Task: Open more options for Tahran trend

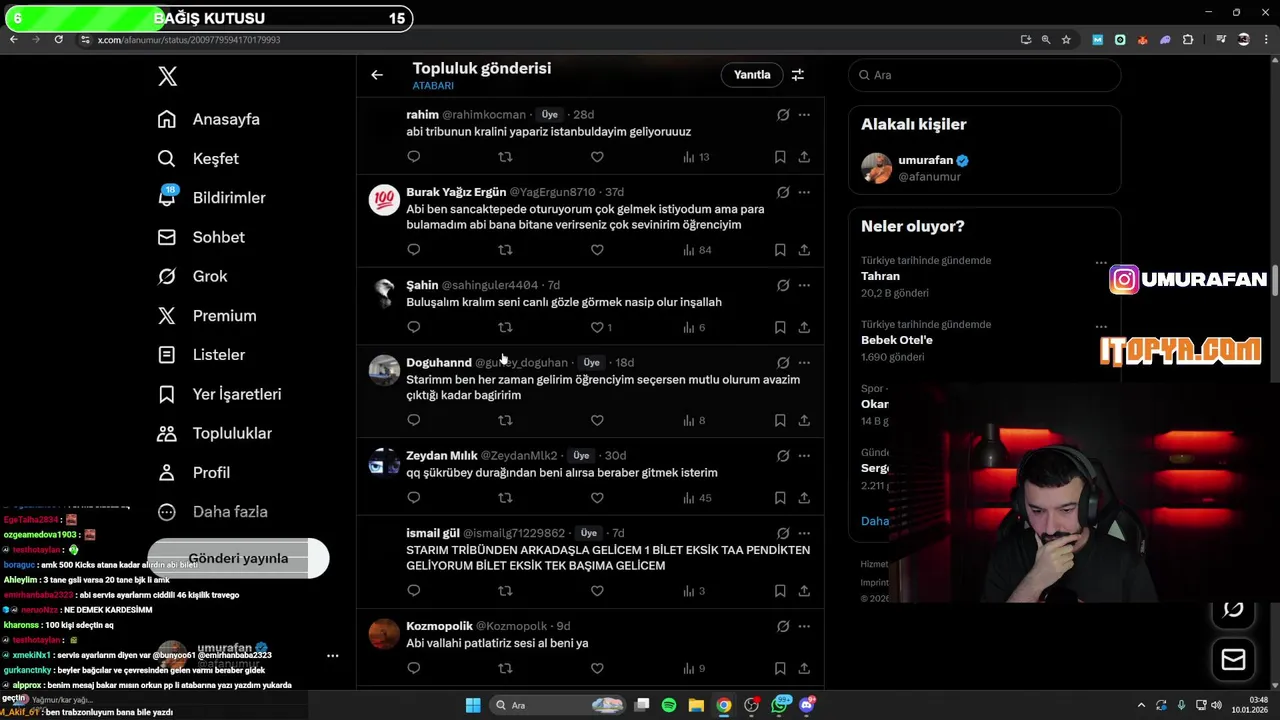Action: pyautogui.click(x=1101, y=262)
